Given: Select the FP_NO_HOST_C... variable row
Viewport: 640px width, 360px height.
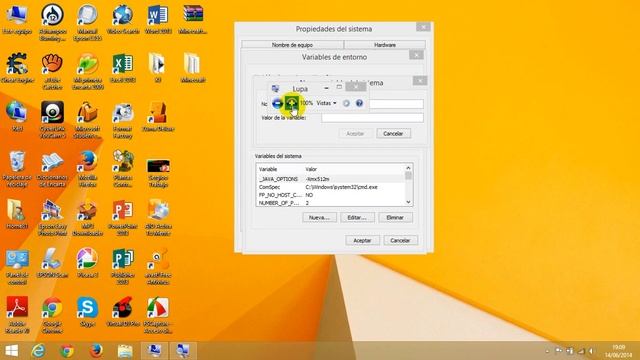Looking at the screenshot, I should [x=331, y=195].
